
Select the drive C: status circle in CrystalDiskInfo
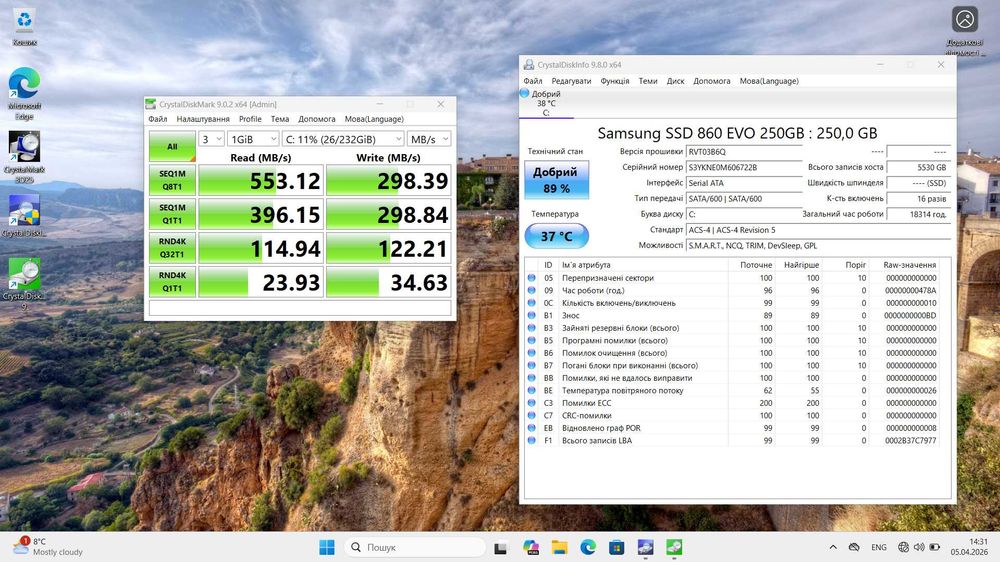(x=524, y=93)
